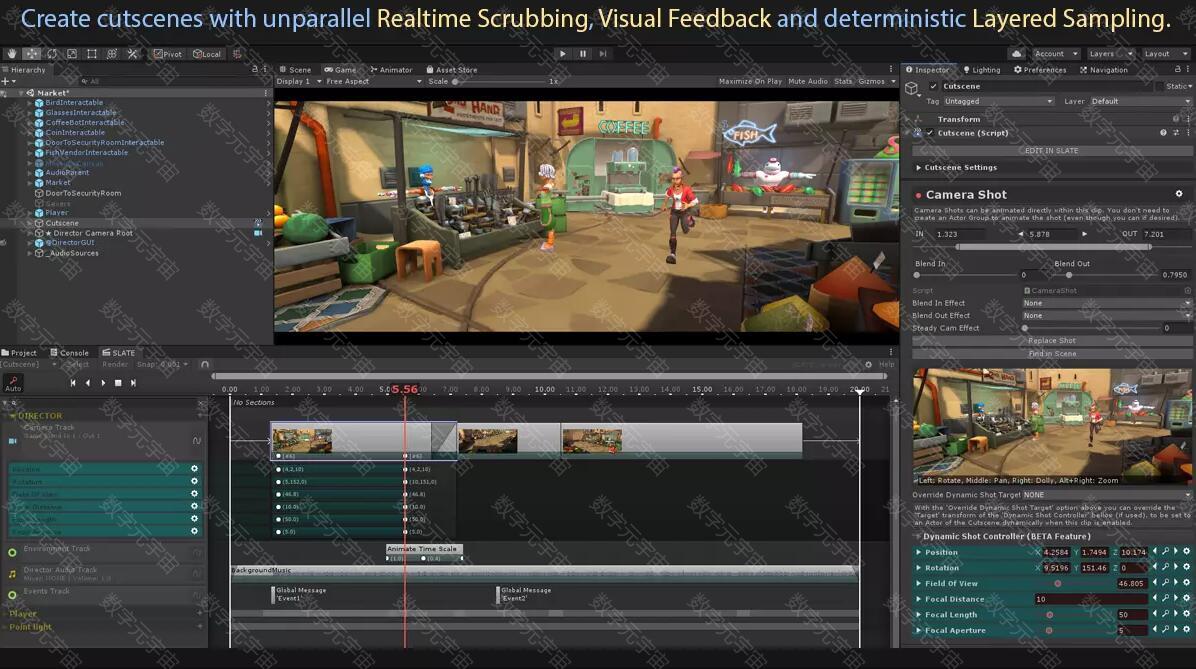Click the SLATE Auto key record button

[13, 384]
